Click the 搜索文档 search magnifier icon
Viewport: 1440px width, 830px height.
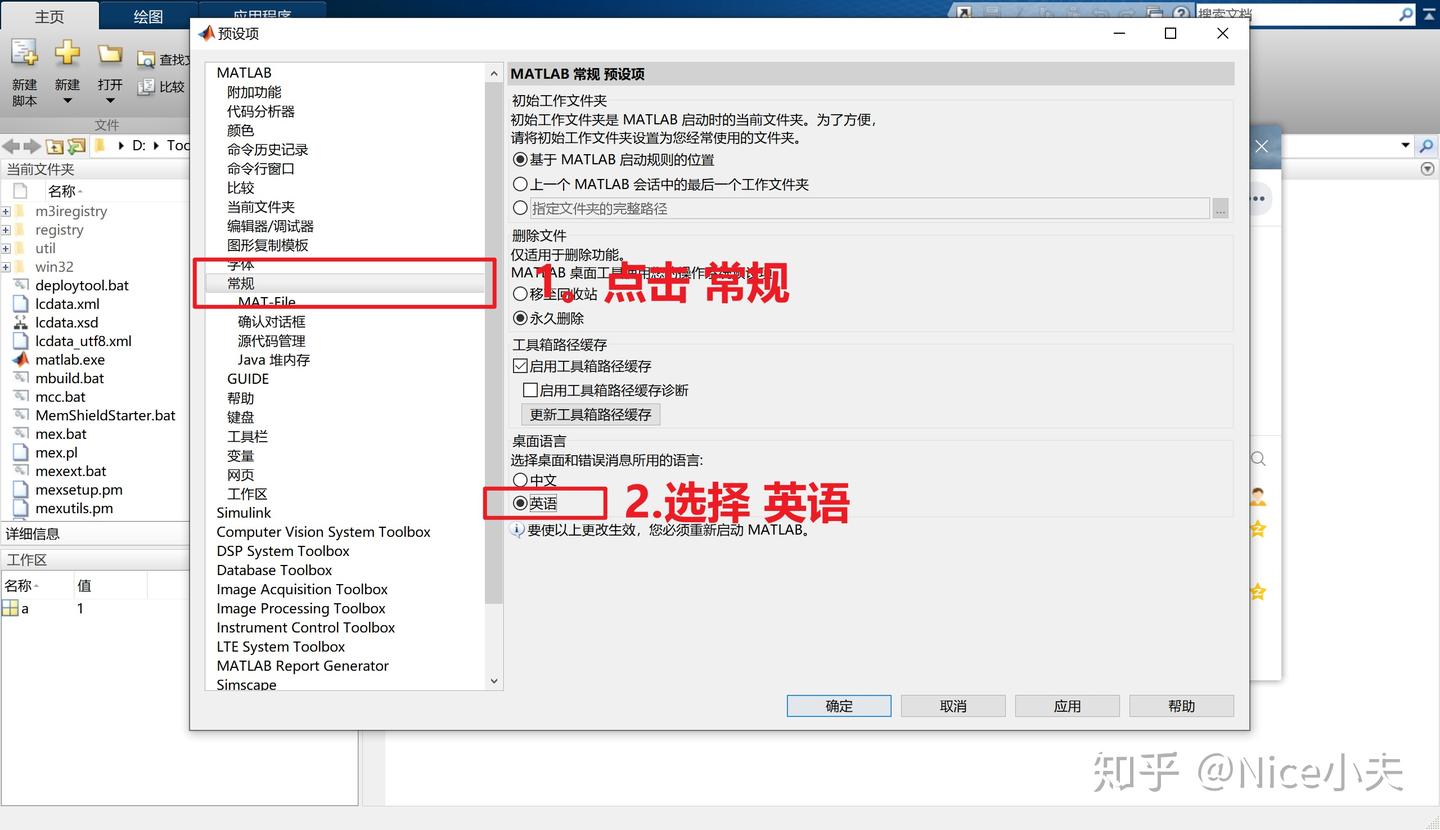coord(1408,14)
